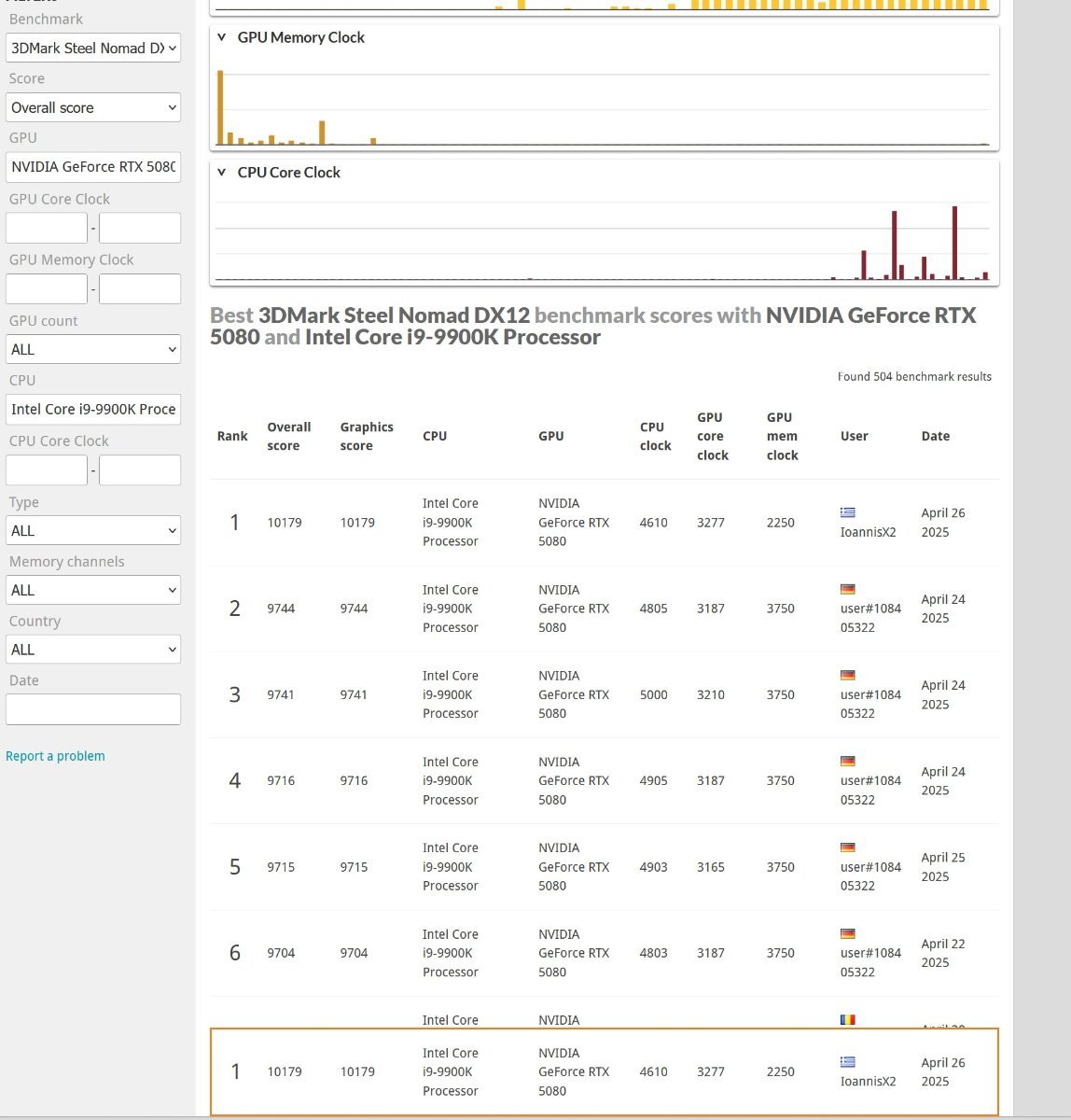Click the User column header
Image resolution: width=1071 pixels, height=1120 pixels.
854,436
